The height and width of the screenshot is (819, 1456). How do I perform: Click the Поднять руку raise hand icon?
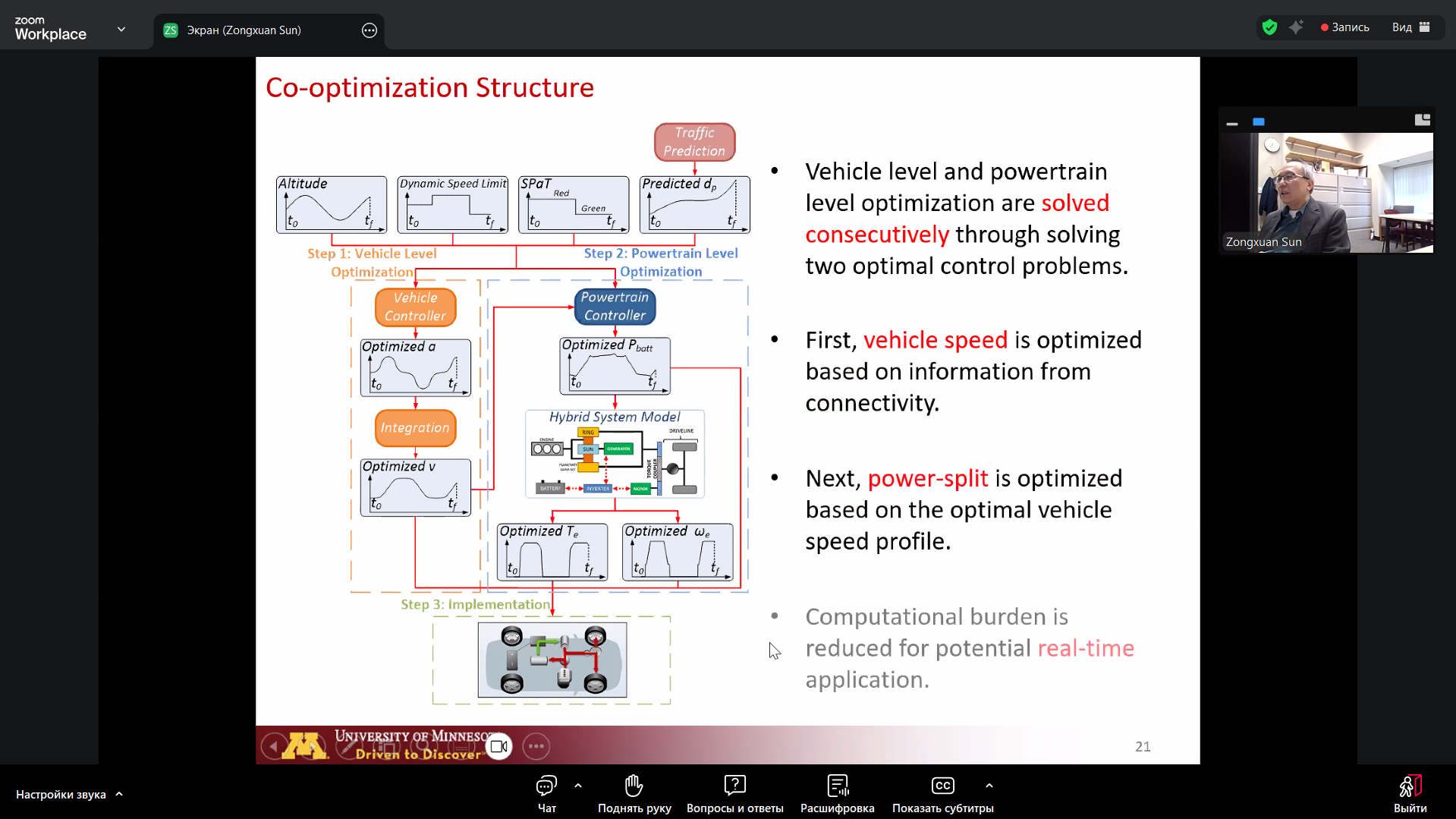coord(634,793)
